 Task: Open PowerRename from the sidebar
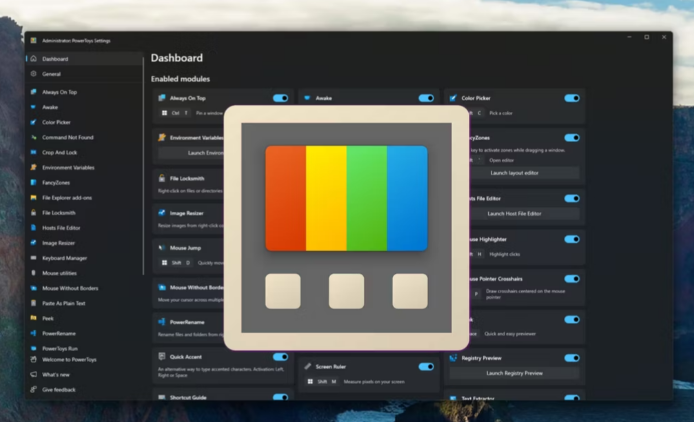84,333
